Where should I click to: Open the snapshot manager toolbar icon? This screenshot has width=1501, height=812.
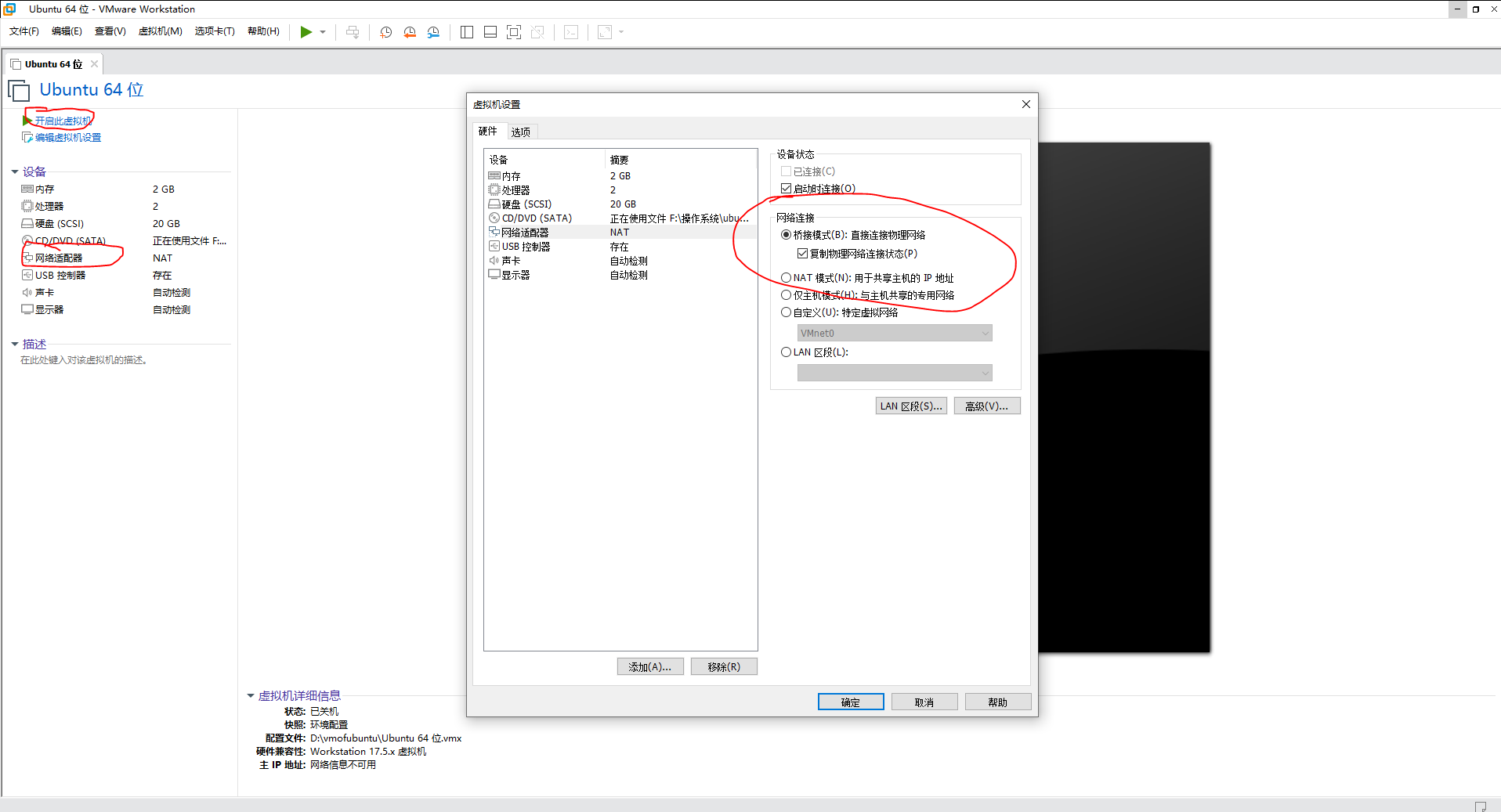pos(433,32)
